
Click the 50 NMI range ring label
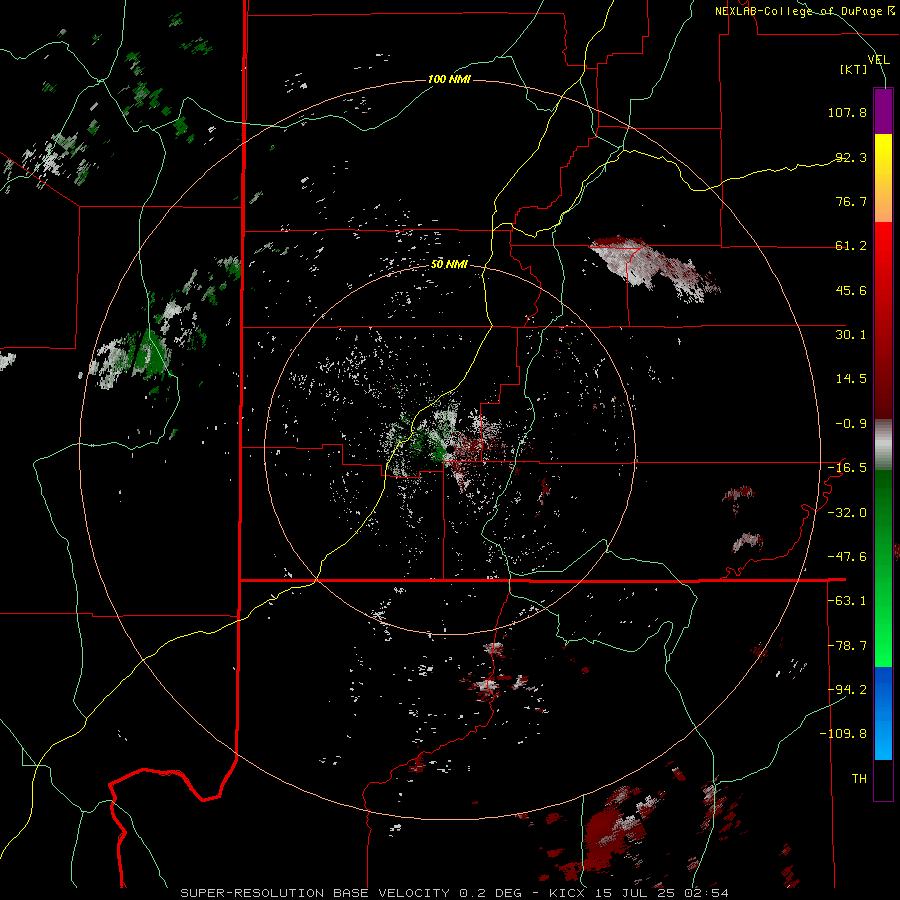[x=449, y=265]
